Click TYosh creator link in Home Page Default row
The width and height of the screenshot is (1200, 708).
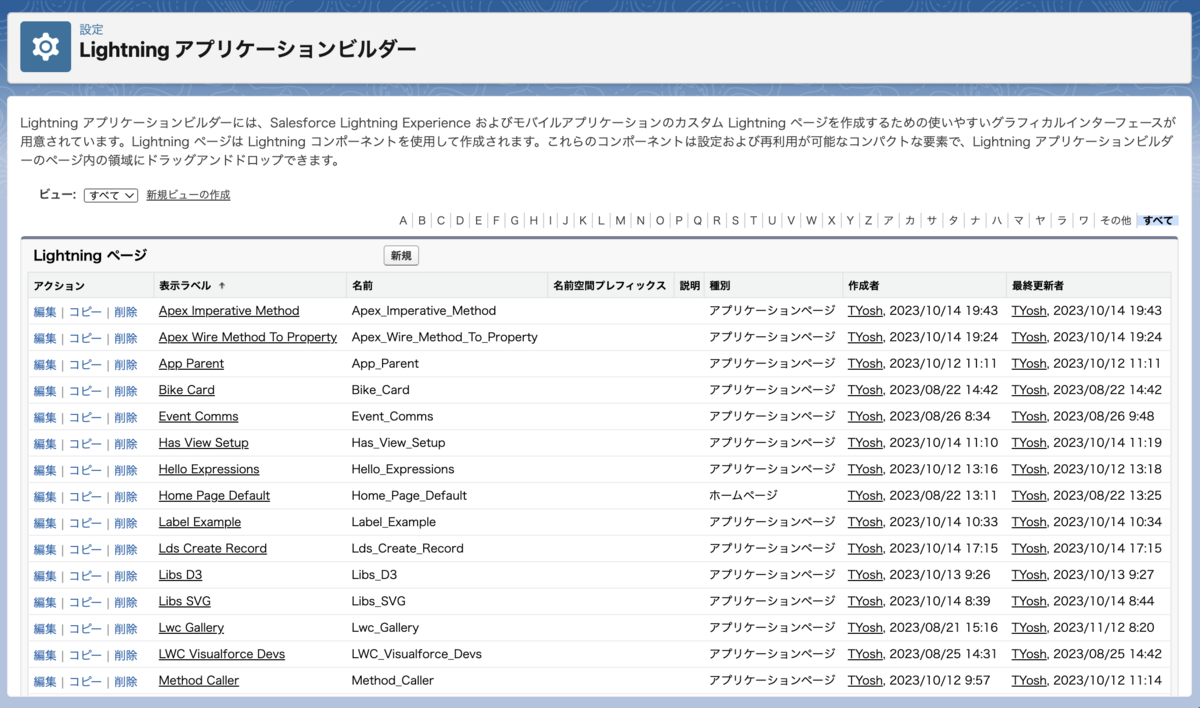(865, 496)
